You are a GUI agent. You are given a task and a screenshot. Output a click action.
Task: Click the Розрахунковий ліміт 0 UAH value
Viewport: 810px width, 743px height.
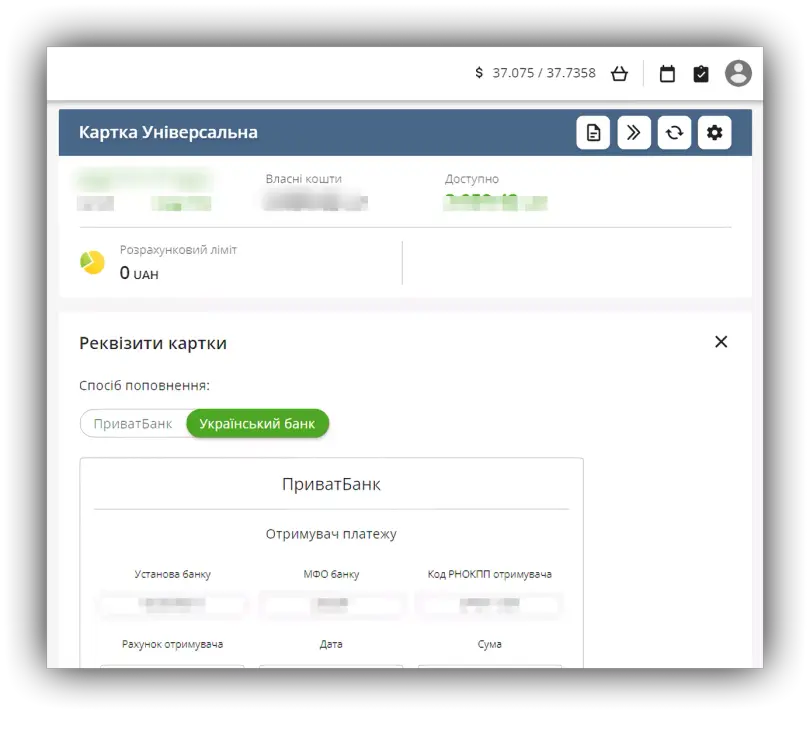click(x=139, y=273)
